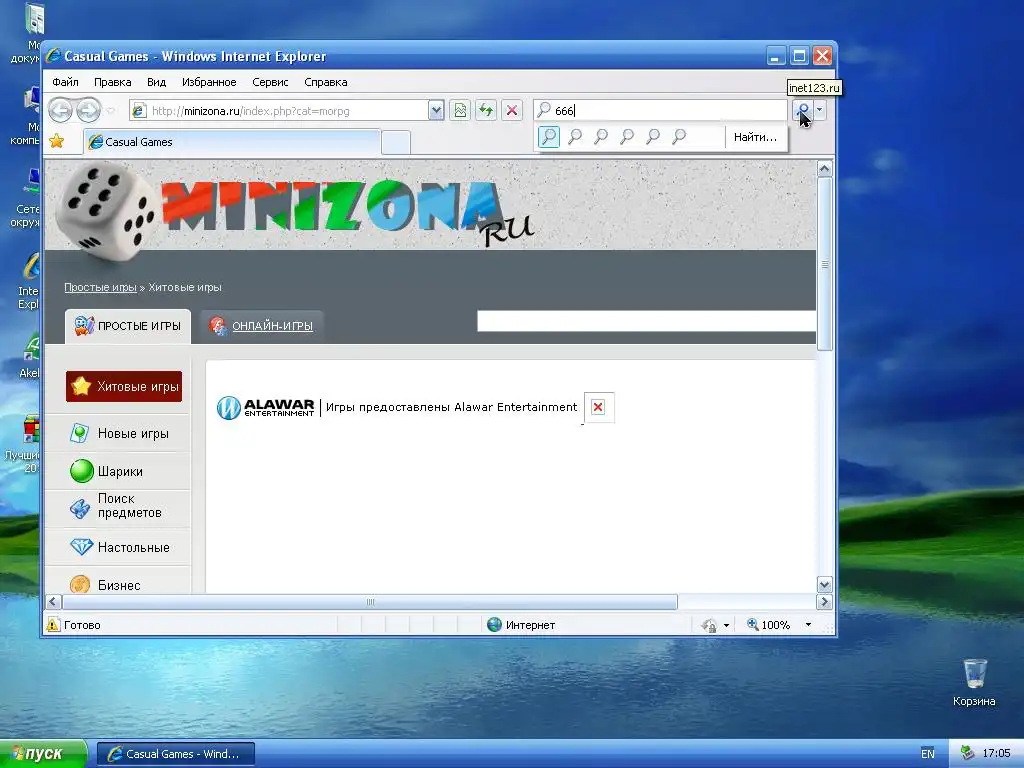Open the Поиск предметов category
This screenshot has width=1024, height=768.
tap(129, 505)
